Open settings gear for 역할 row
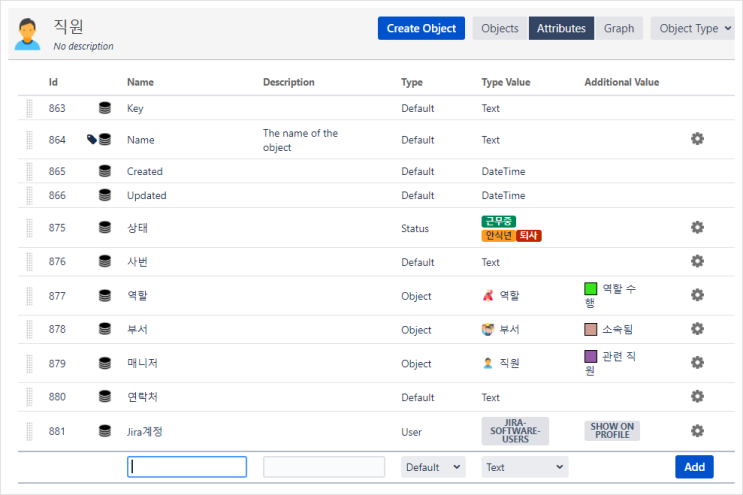This screenshot has height=495, width=743. click(x=697, y=295)
